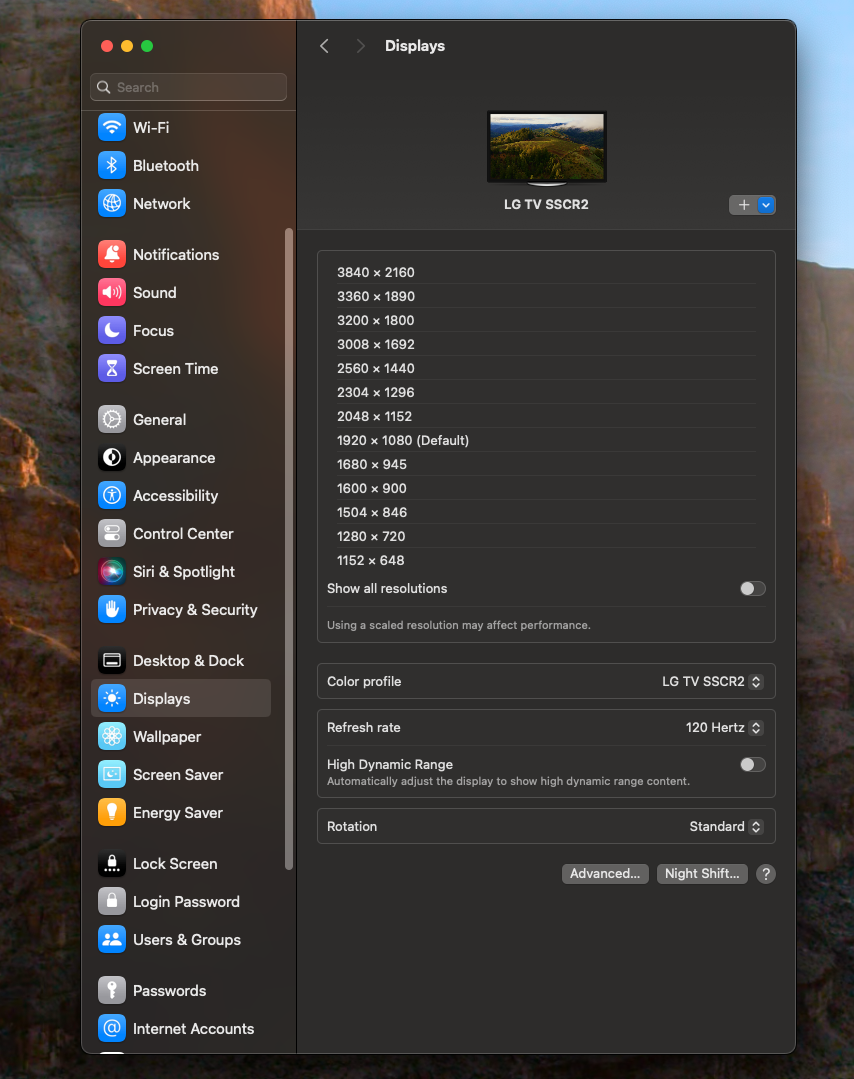Select the Lock Screen icon
This screenshot has width=854, height=1079.
[x=111, y=864]
